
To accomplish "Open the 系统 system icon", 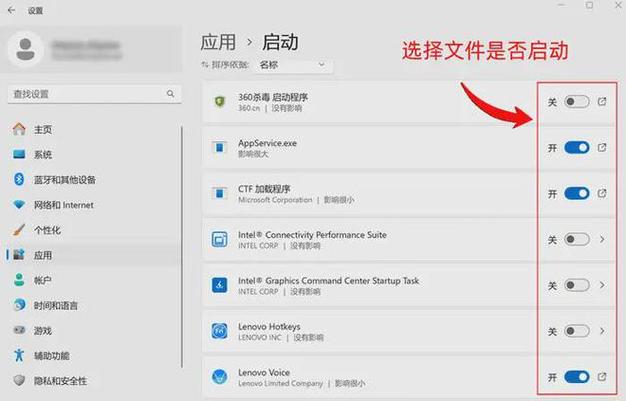I will 19,154.
